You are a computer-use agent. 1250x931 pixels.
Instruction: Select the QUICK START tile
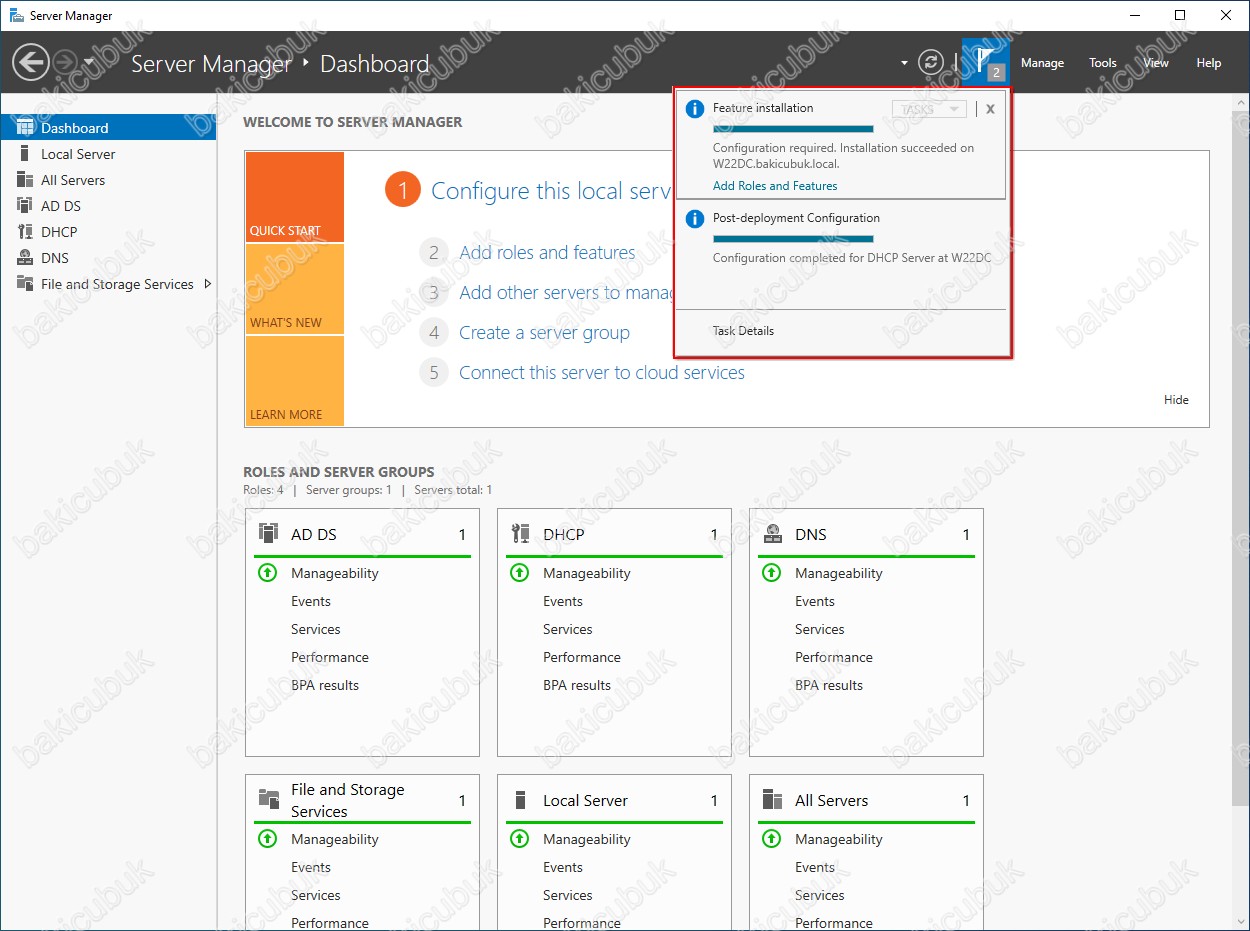(294, 197)
